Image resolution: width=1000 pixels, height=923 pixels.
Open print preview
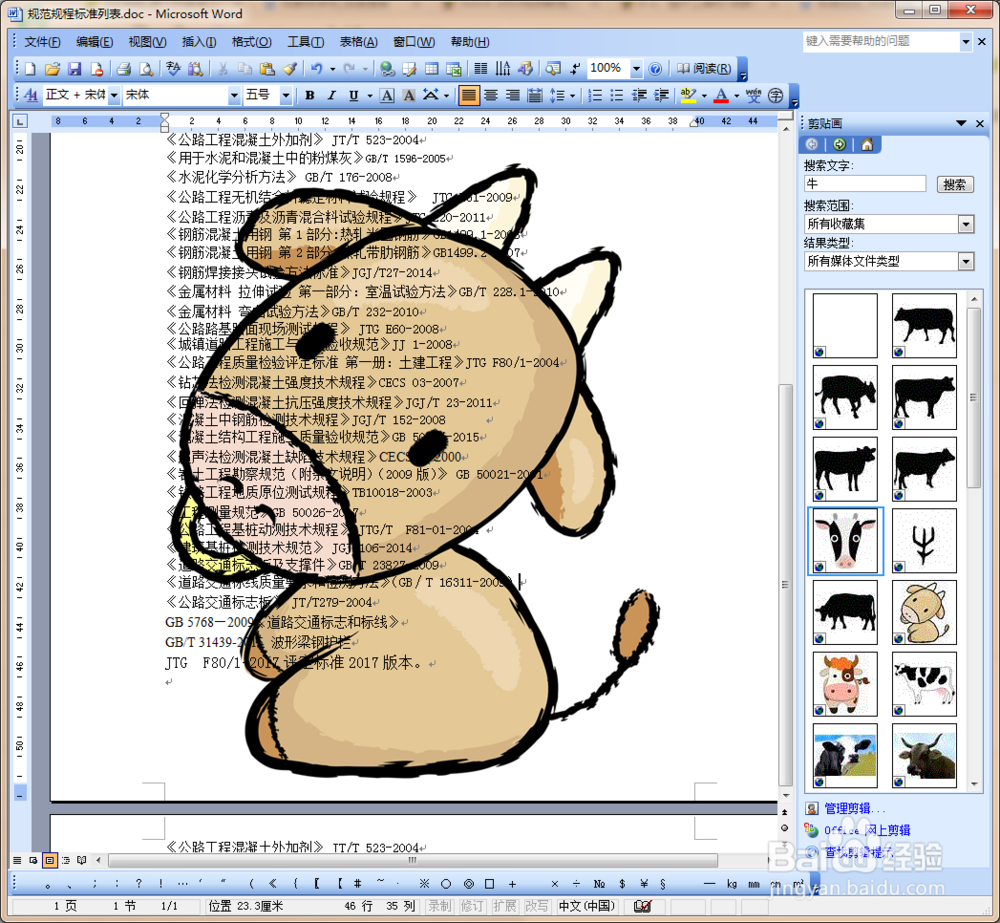tap(146, 68)
